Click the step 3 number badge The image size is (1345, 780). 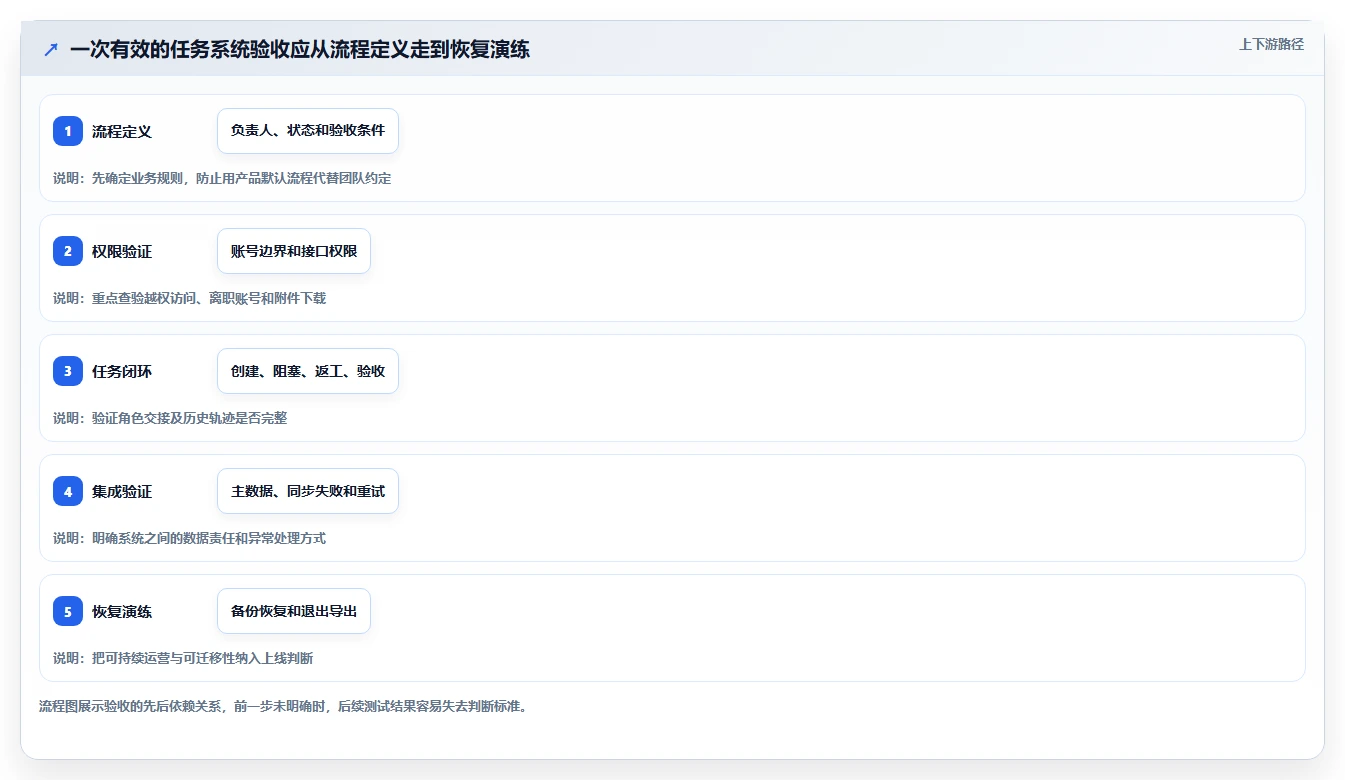pyautogui.click(x=68, y=371)
